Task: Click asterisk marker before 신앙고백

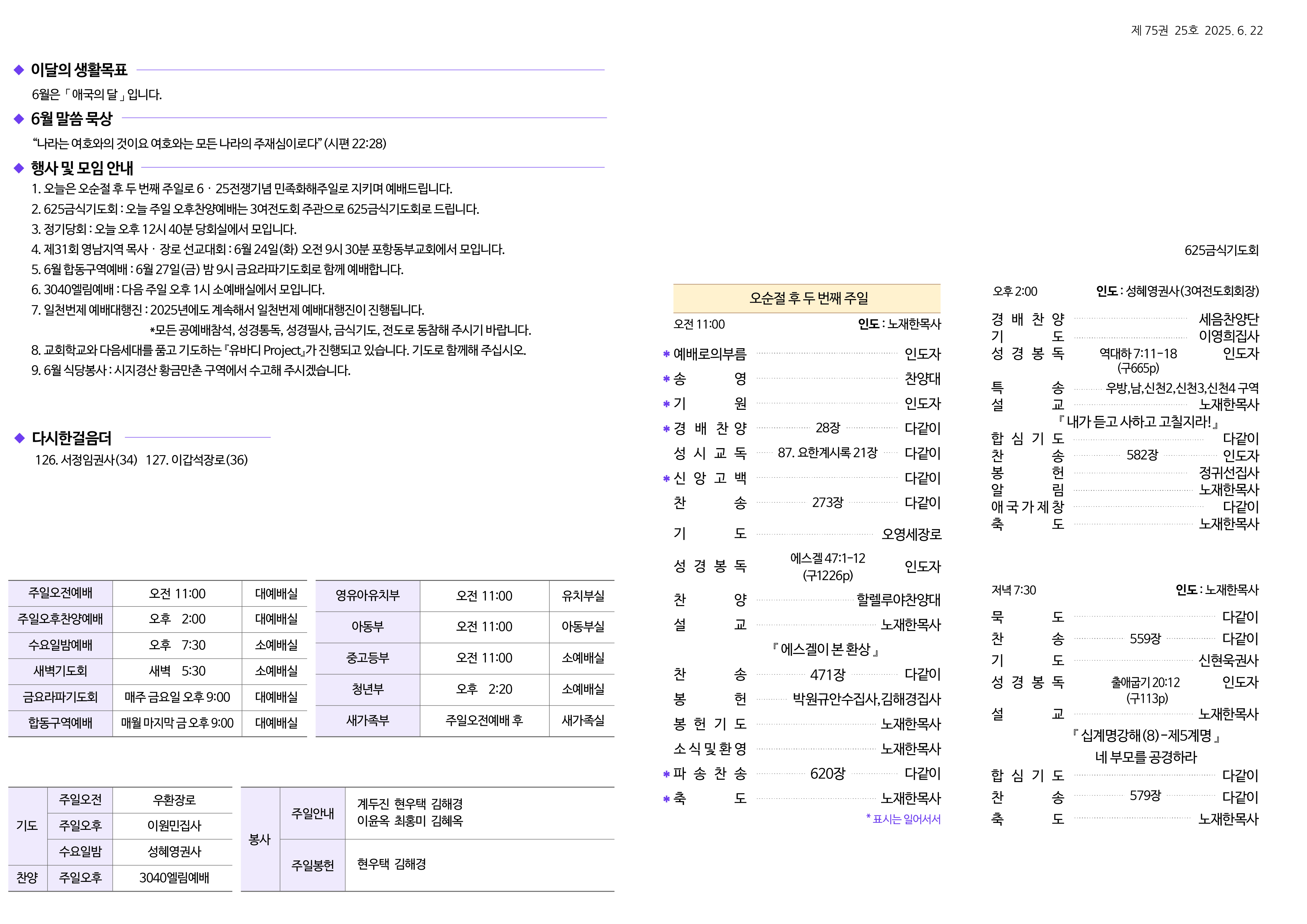Action: [x=666, y=479]
